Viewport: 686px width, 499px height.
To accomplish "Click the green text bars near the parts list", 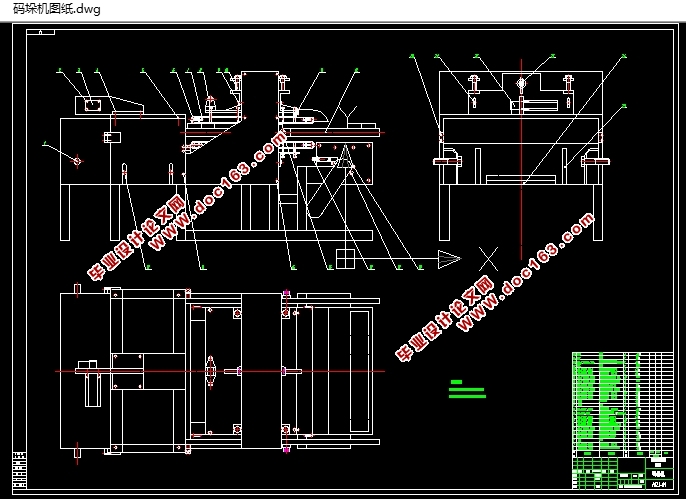I will pyautogui.click(x=467, y=389).
